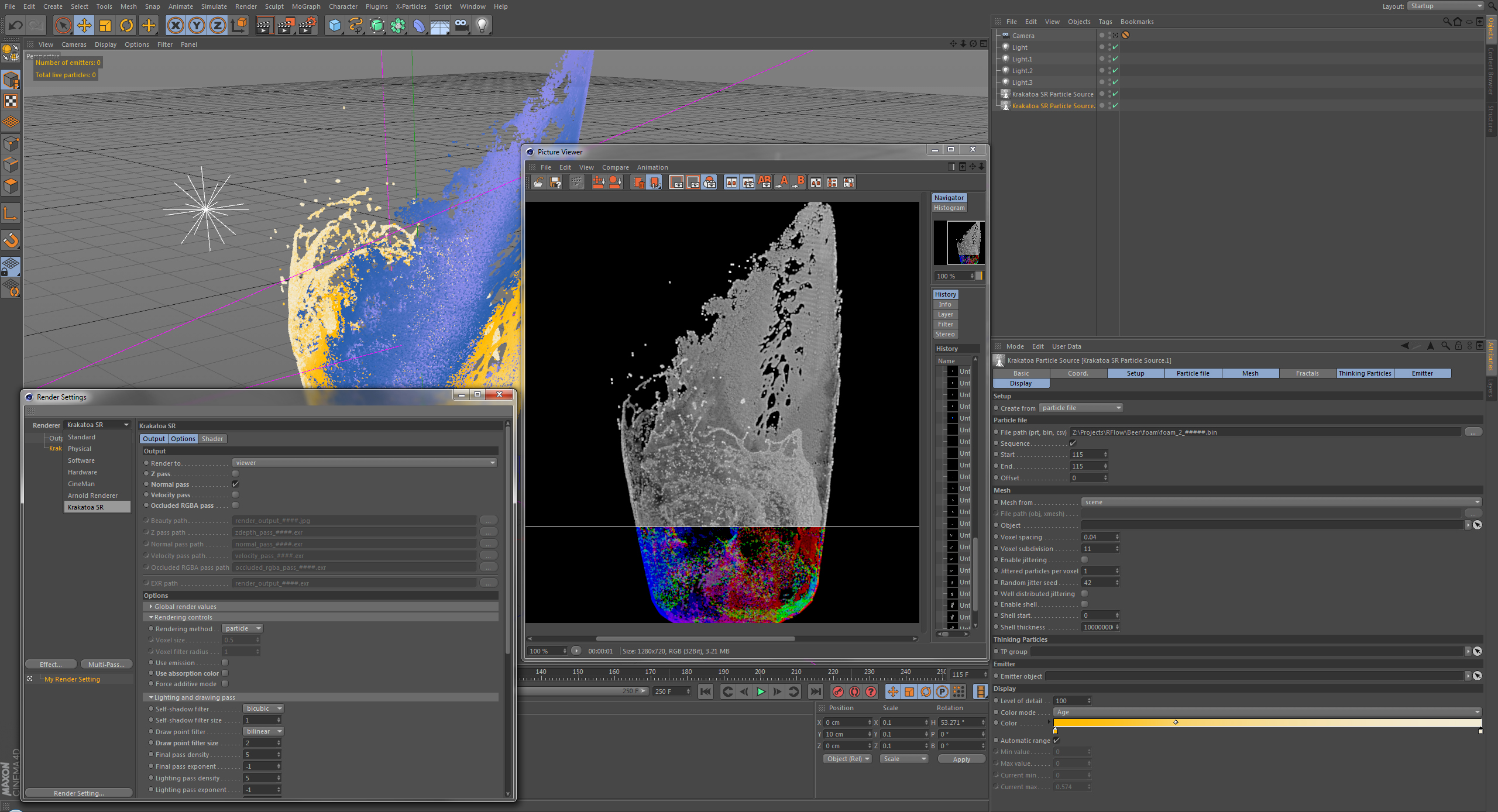Enable the jittering checkbox
Image resolution: width=1498 pixels, height=812 pixels.
(1084, 559)
